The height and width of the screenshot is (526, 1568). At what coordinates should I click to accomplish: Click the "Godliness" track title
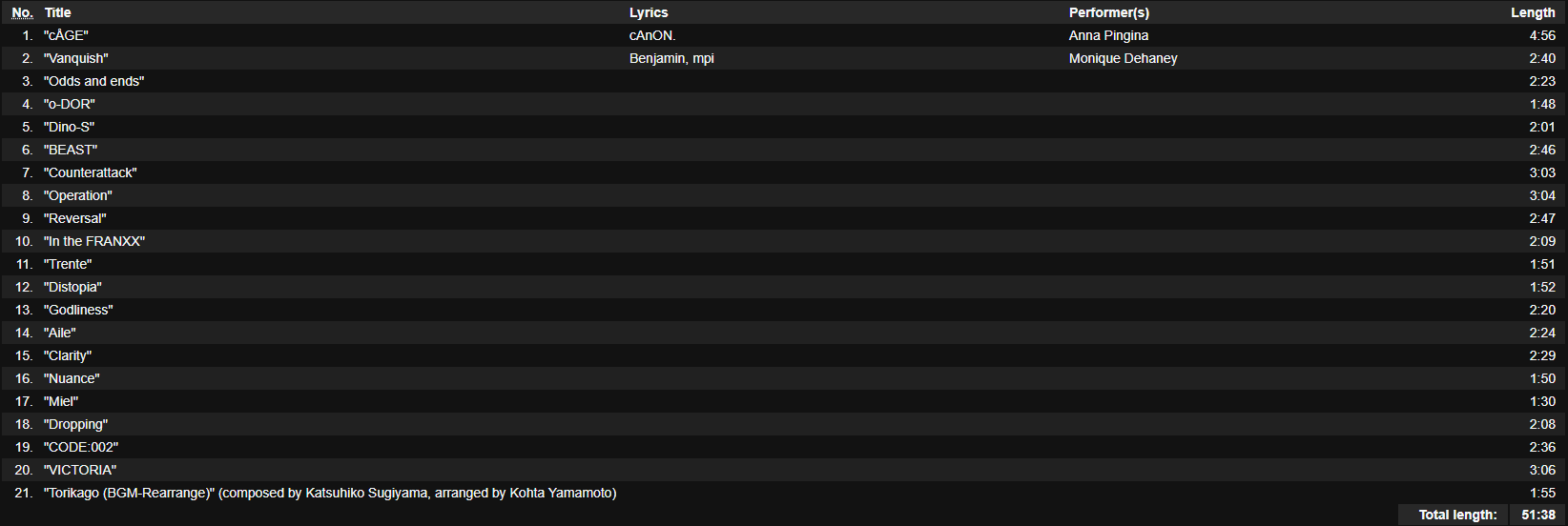(78, 310)
